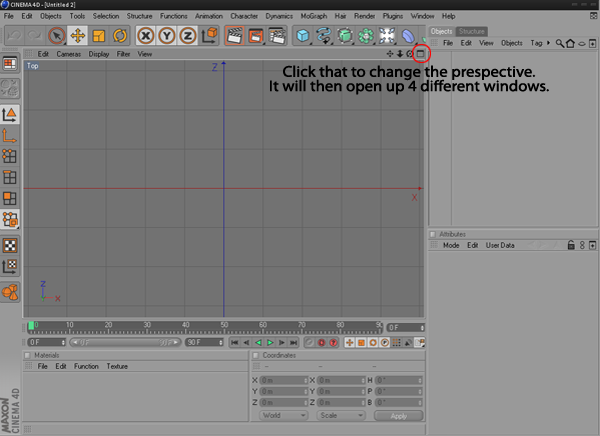Open viewport Cameras menu

pos(68,54)
